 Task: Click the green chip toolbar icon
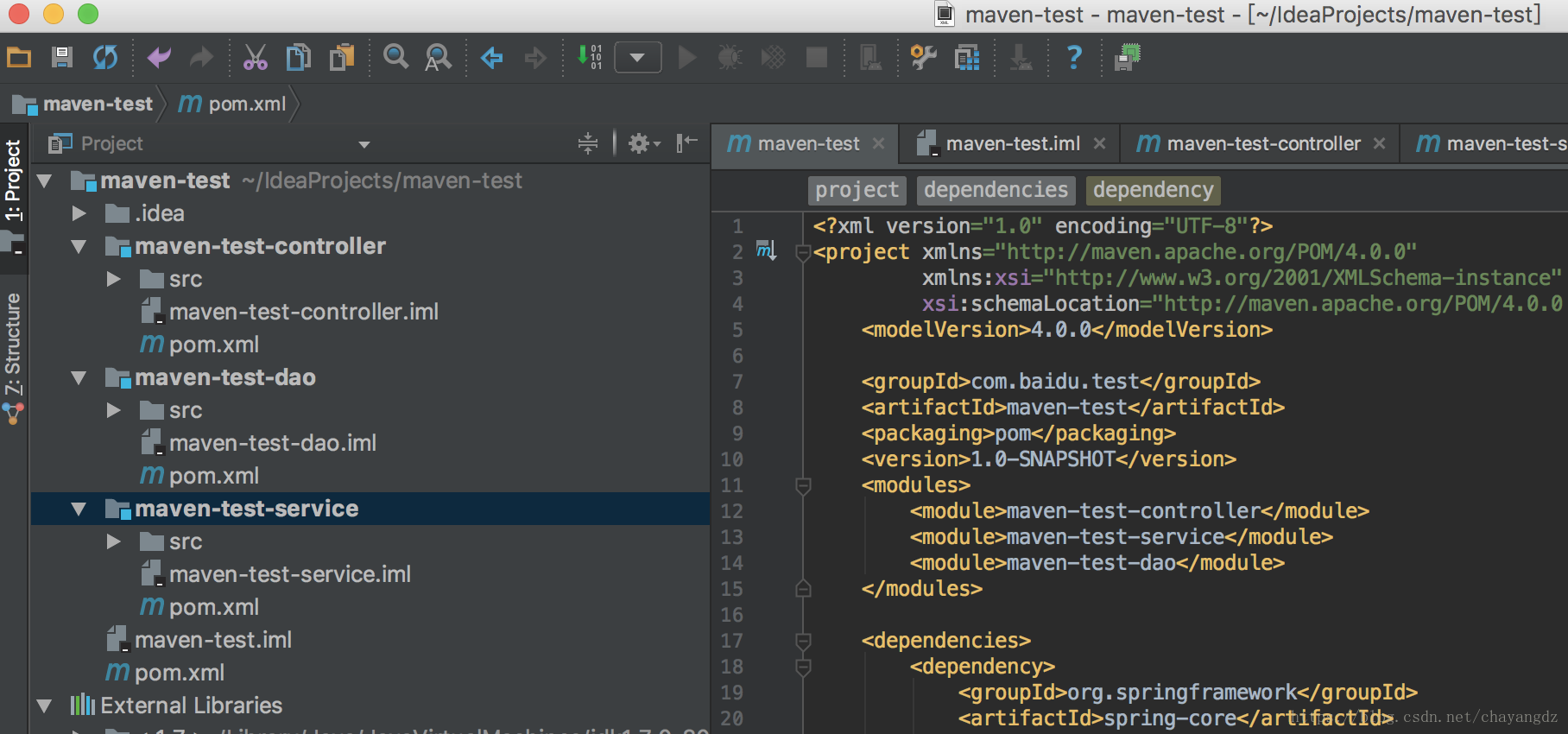click(x=1128, y=58)
